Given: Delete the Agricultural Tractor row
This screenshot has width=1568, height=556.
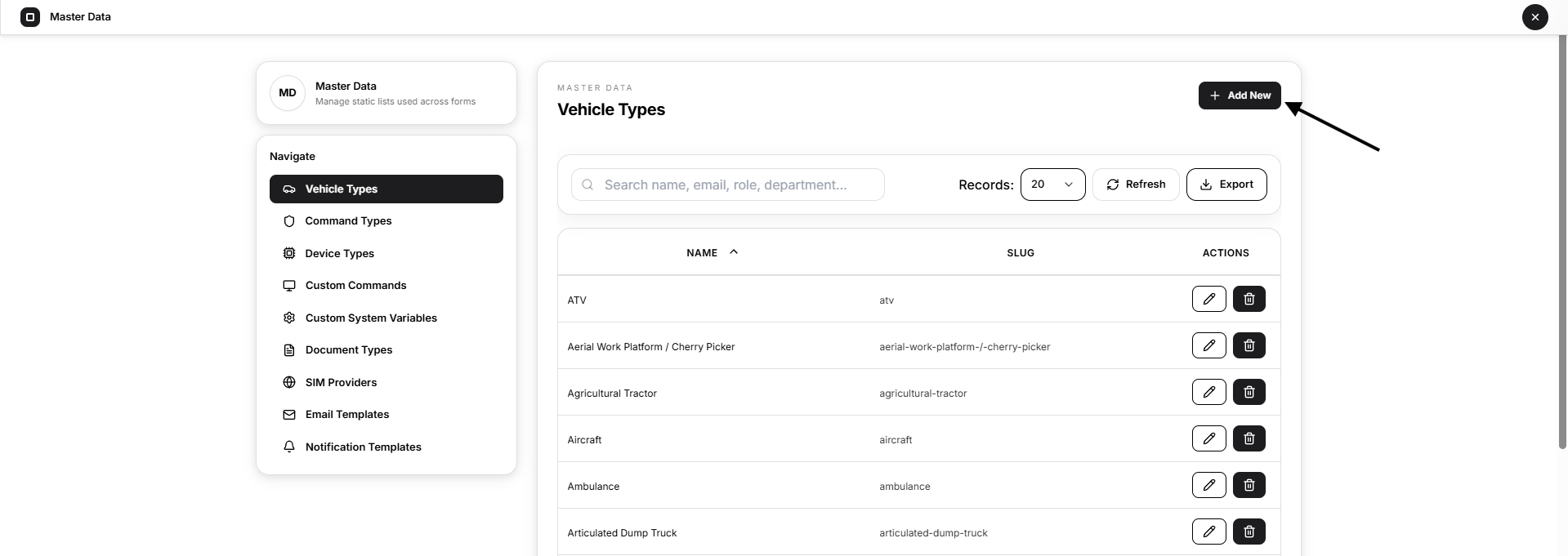Looking at the screenshot, I should [x=1249, y=392].
